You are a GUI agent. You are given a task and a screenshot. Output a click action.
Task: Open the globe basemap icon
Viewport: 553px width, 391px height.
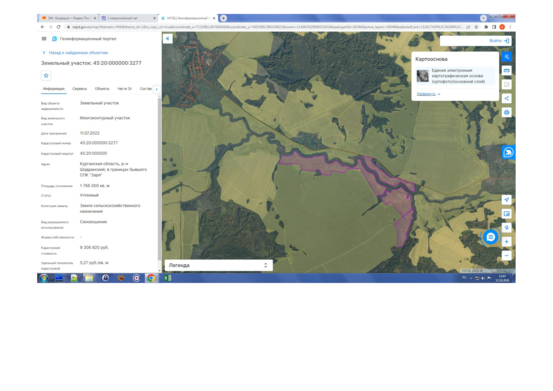pos(507,112)
